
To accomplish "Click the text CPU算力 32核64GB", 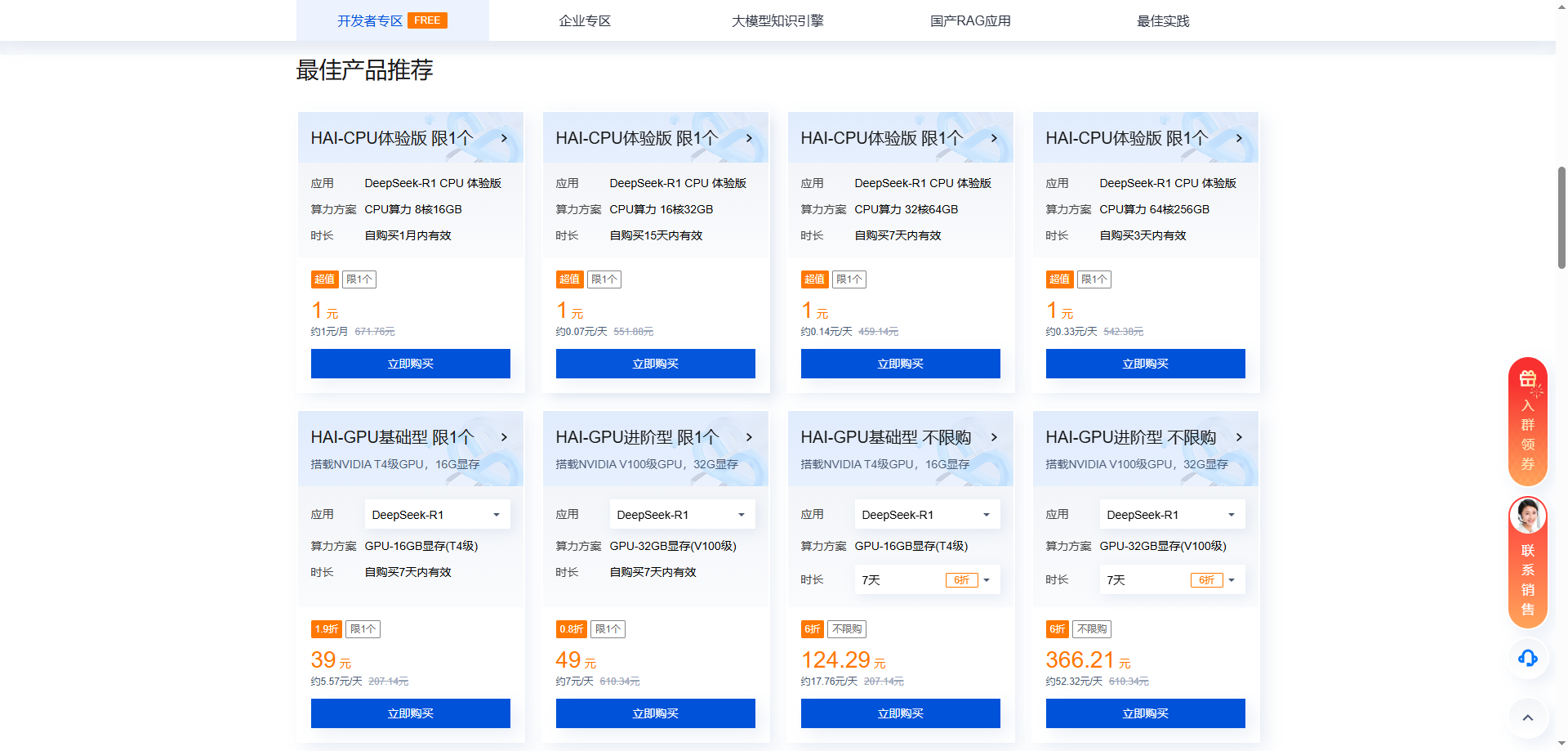I will 906,209.
